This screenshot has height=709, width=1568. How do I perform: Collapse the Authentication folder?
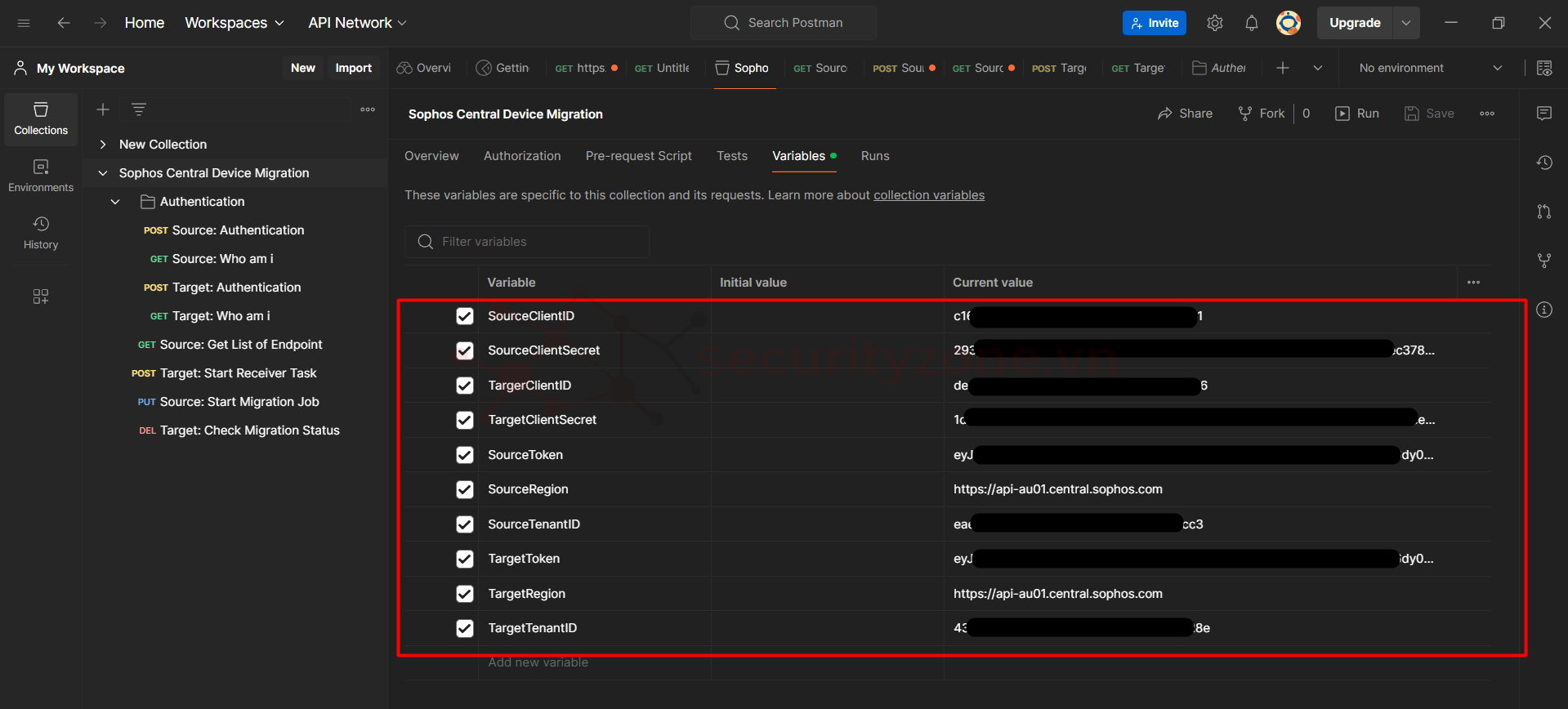pos(115,202)
